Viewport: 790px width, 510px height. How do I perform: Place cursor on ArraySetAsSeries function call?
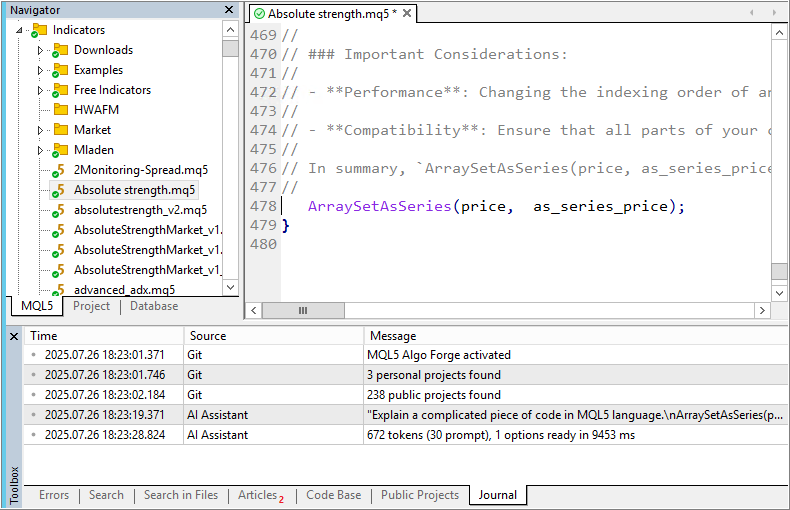pyautogui.click(x=379, y=206)
